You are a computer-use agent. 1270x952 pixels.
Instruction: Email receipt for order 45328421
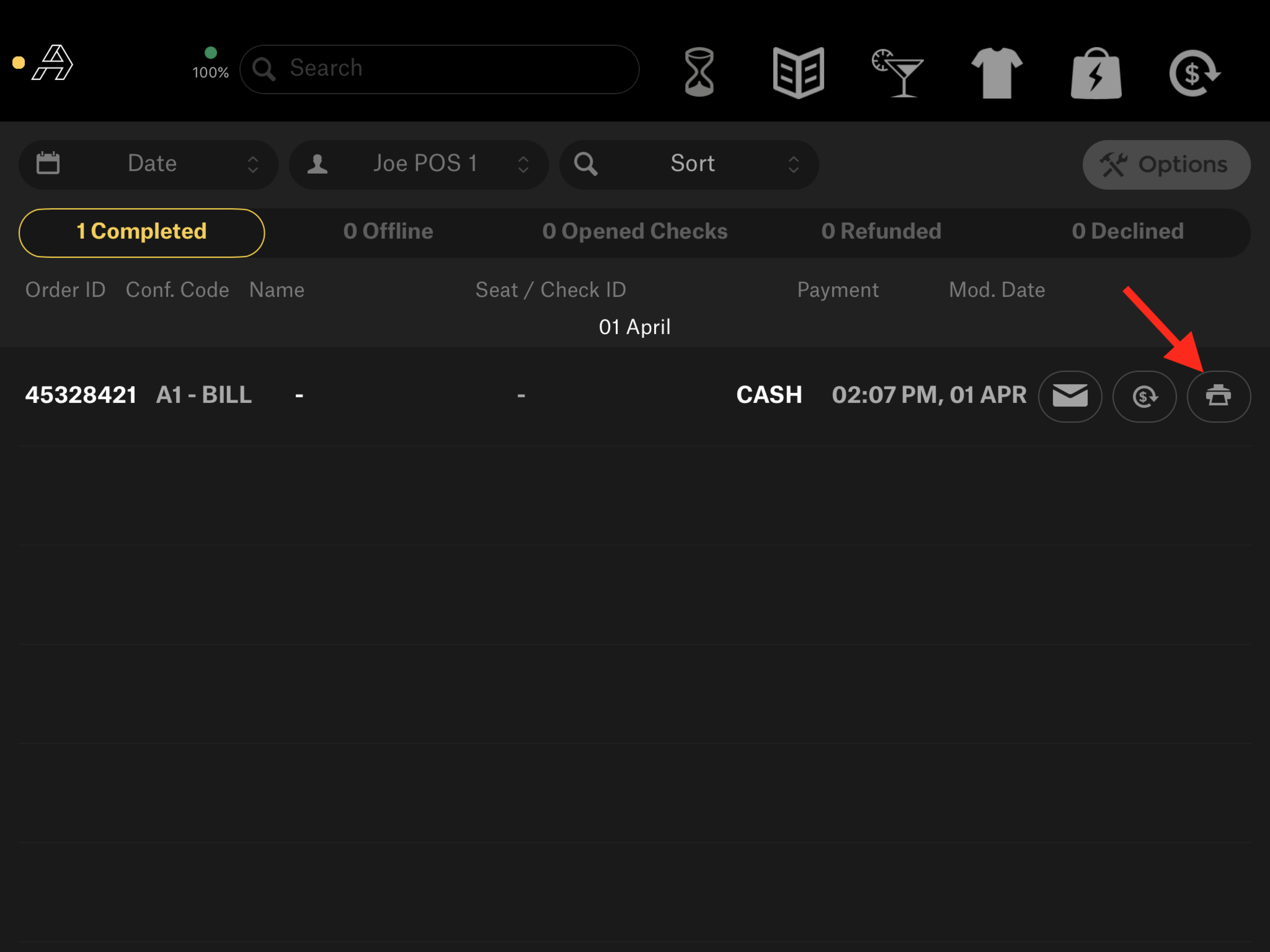point(1070,396)
